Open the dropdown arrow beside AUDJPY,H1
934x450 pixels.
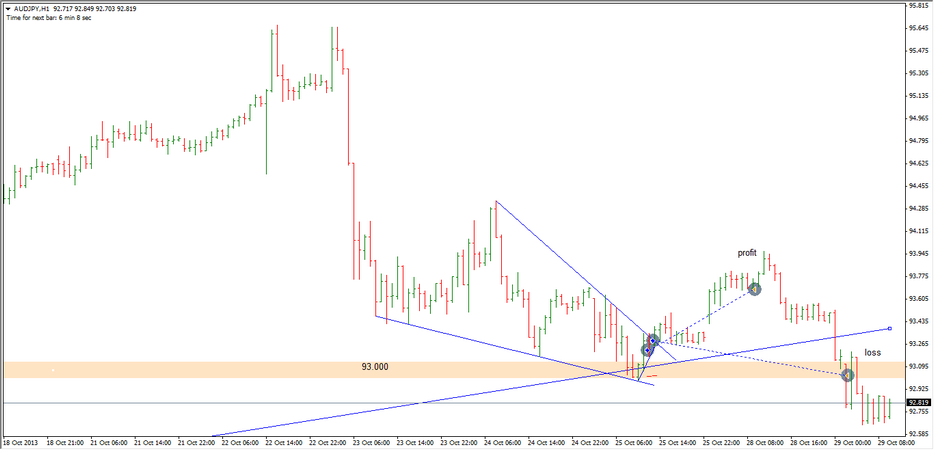(x=9, y=8)
